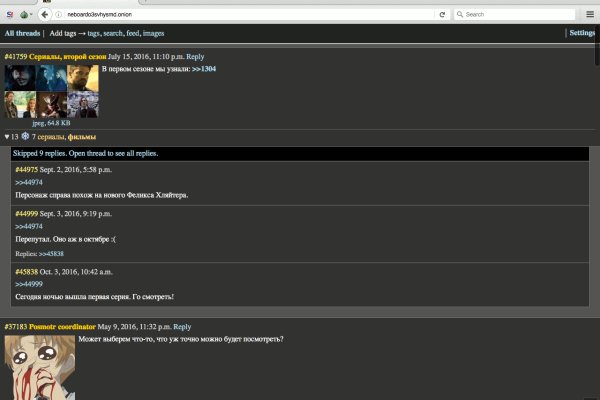This screenshot has width=600, height=400.
Task: Click the NoScript S toolbar icon
Action: pos(9,15)
